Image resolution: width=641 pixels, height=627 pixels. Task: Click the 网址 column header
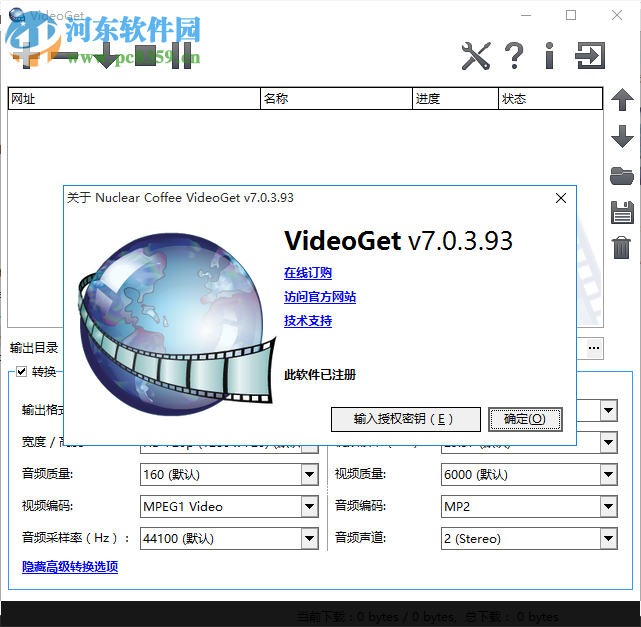[x=134, y=99]
